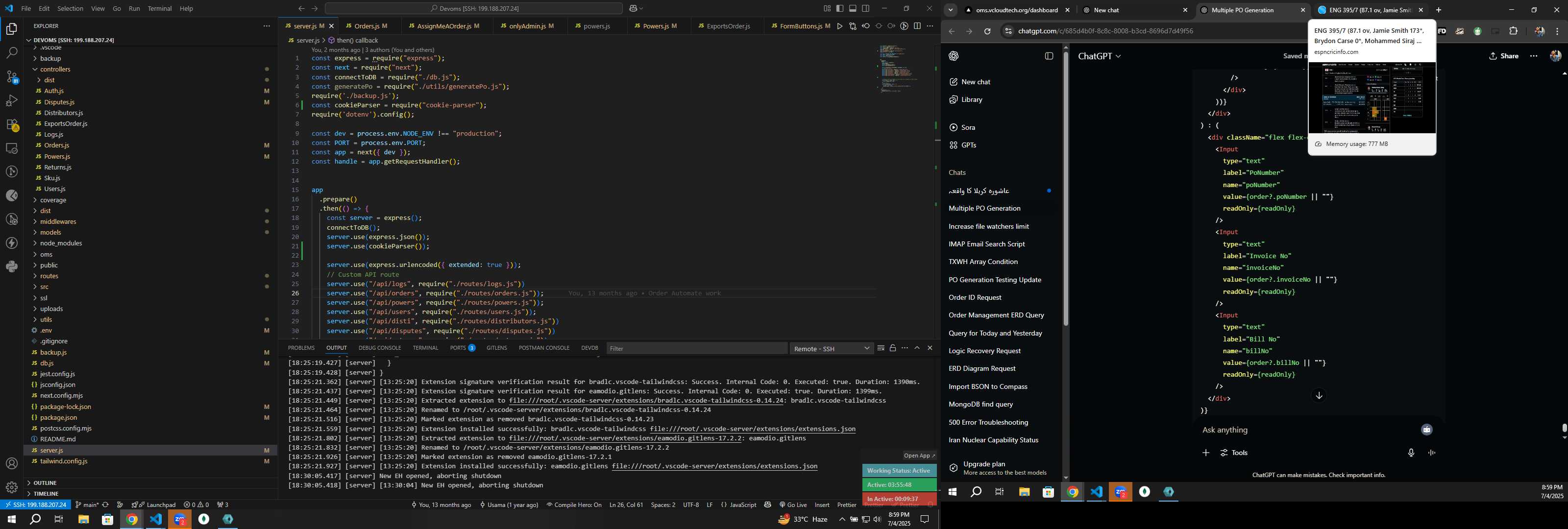Open Source Control view in activity bar

[12, 77]
